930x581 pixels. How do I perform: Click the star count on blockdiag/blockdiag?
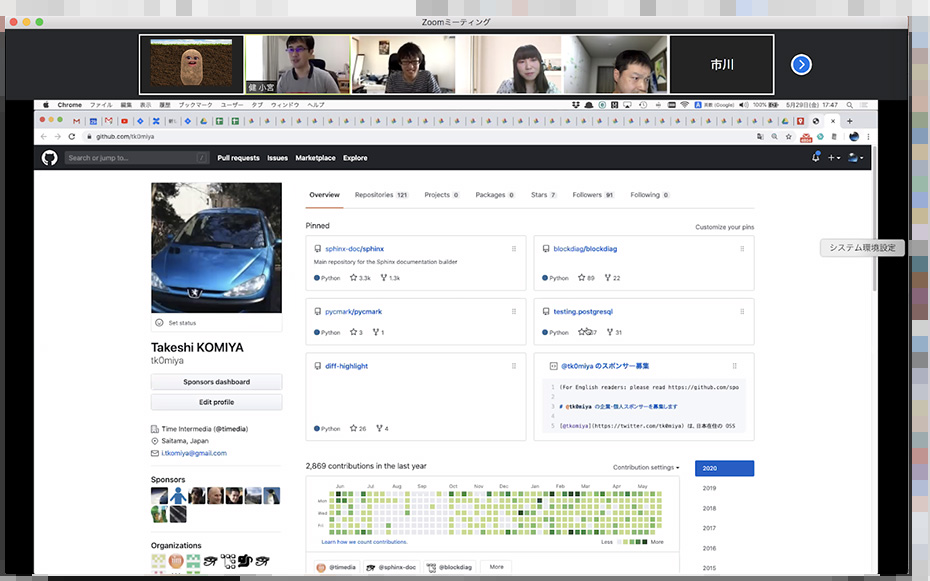[x=586, y=277]
